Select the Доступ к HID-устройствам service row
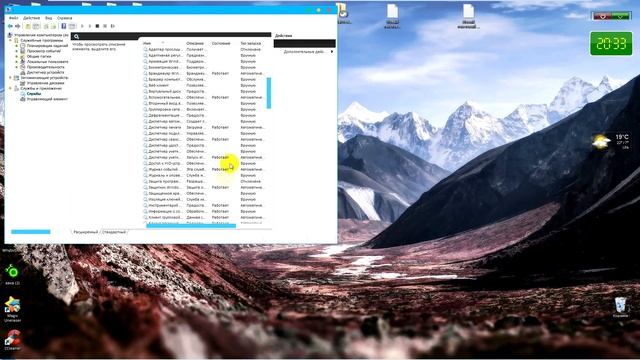The height and width of the screenshot is (360, 640). pyautogui.click(x=204, y=163)
